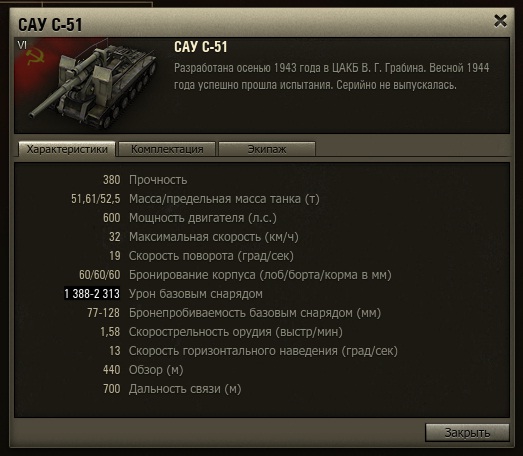Select the highlighted 1 388-2 313 damage value
This screenshot has width=523, height=456.
coord(92,294)
